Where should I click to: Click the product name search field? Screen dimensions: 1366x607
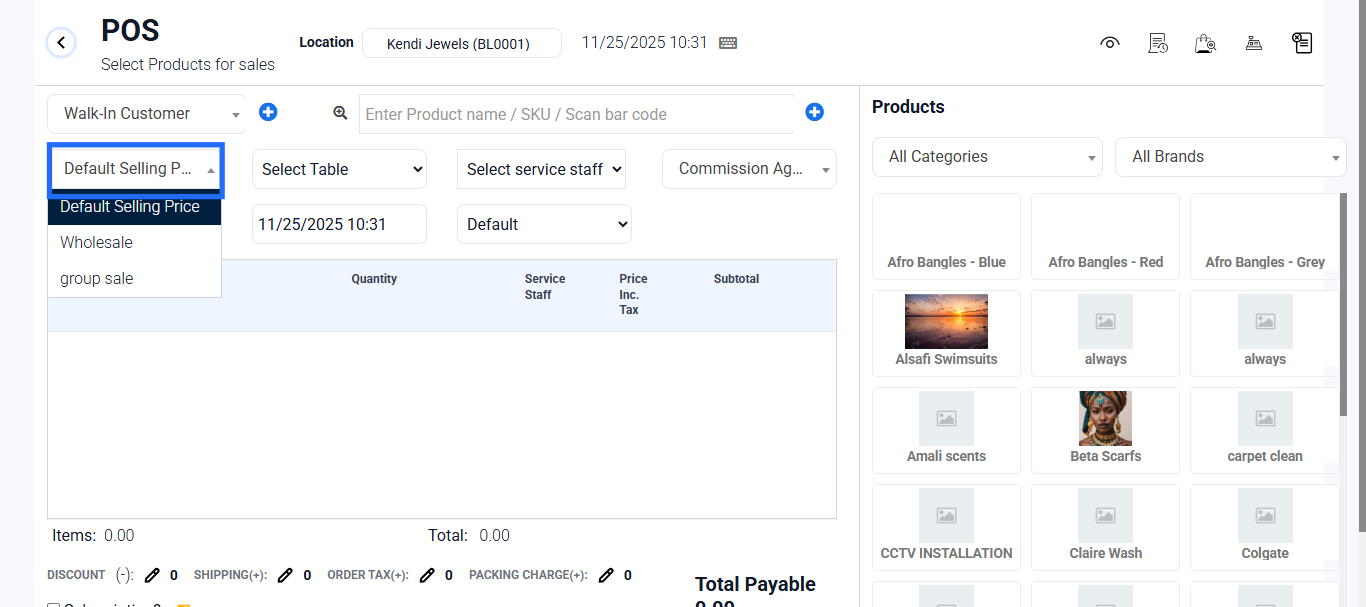576,114
